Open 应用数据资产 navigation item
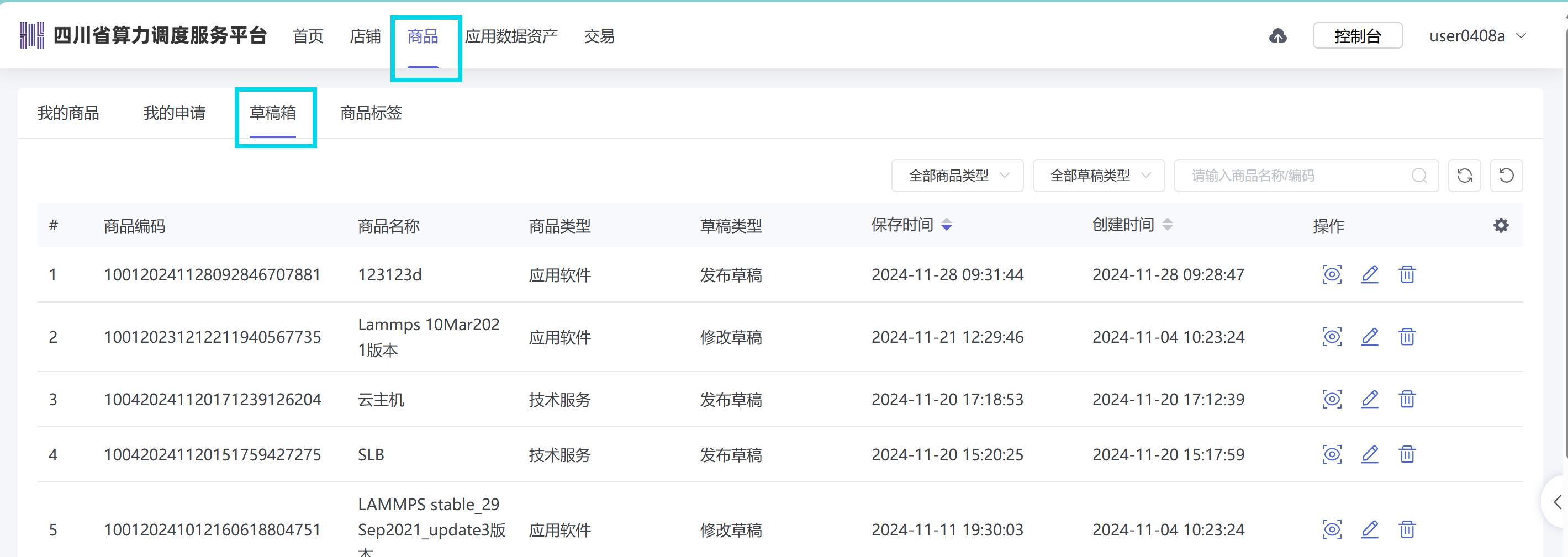 511,36
